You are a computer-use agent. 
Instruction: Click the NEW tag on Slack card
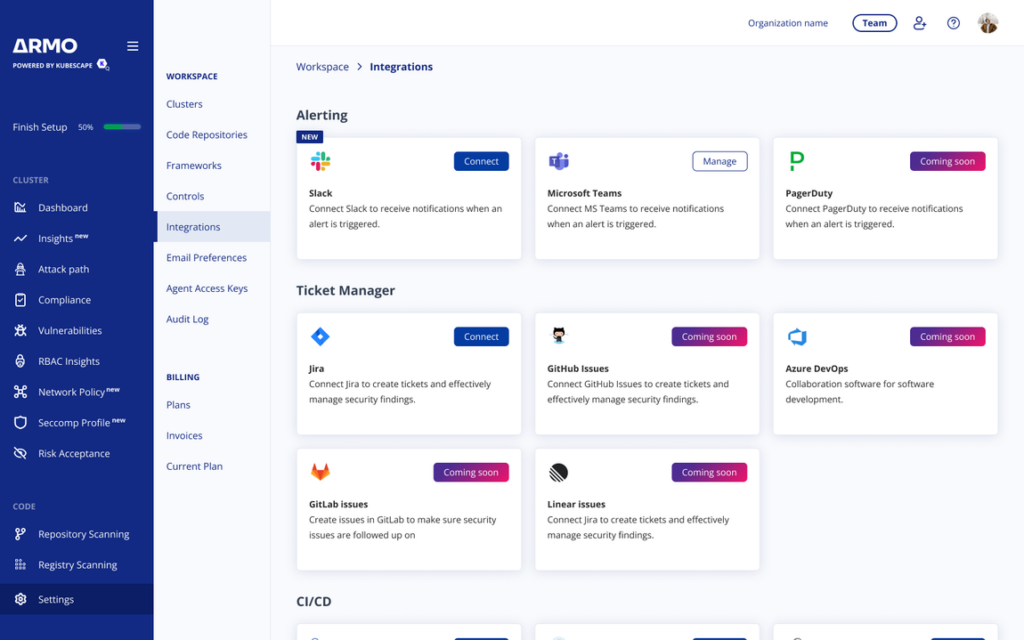pyautogui.click(x=310, y=137)
